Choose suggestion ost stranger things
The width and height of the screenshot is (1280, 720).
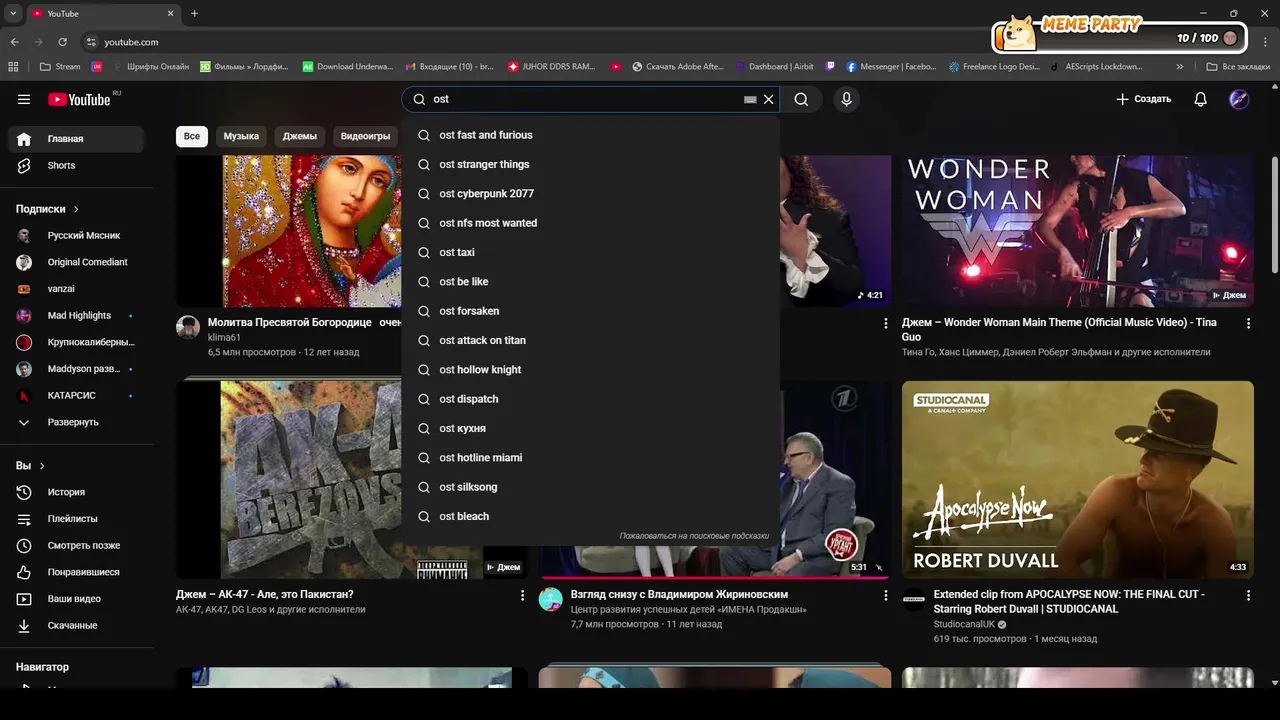590,164
